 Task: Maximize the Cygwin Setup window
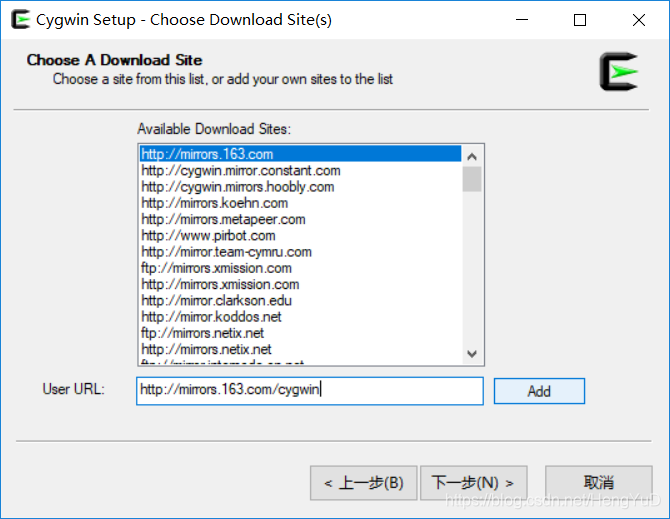click(x=580, y=20)
